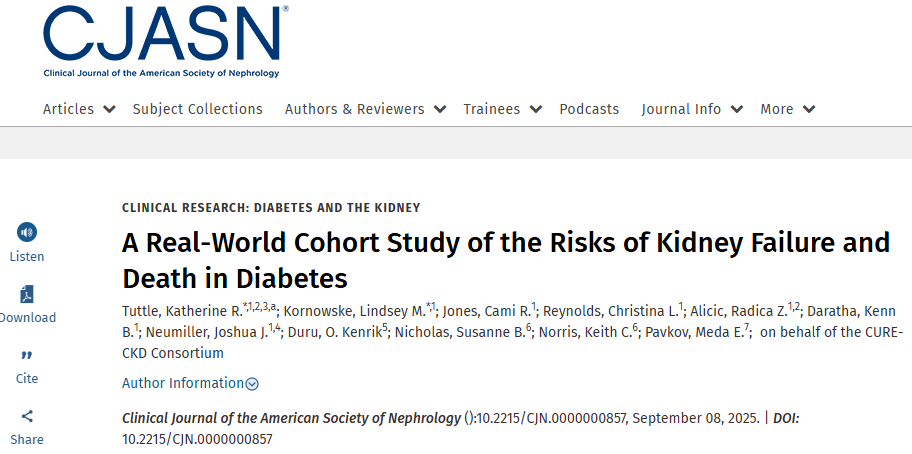Click the Author Information link text

[183, 383]
